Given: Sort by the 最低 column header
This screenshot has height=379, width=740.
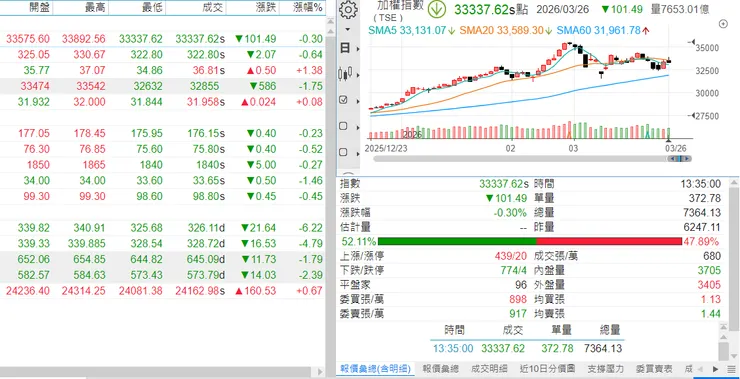Looking at the screenshot, I should tap(152, 7).
